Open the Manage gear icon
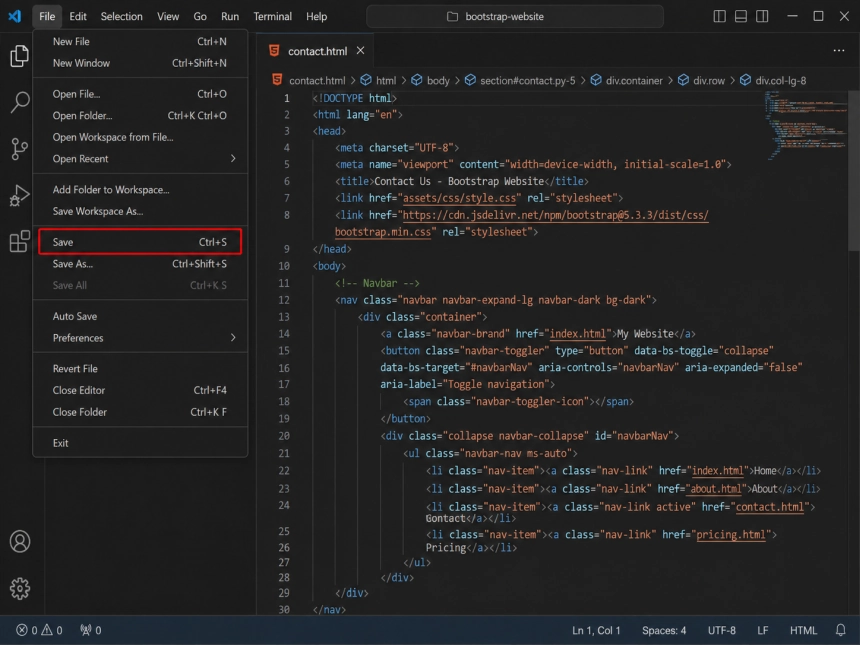This screenshot has width=860, height=645. [20, 588]
